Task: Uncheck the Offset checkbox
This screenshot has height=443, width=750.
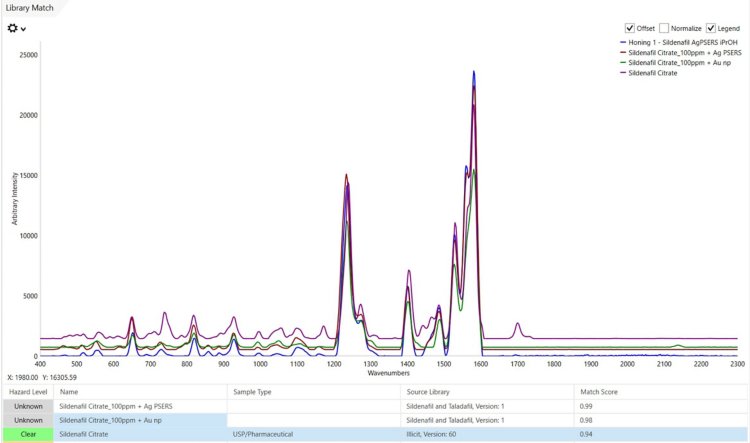Action: (630, 28)
